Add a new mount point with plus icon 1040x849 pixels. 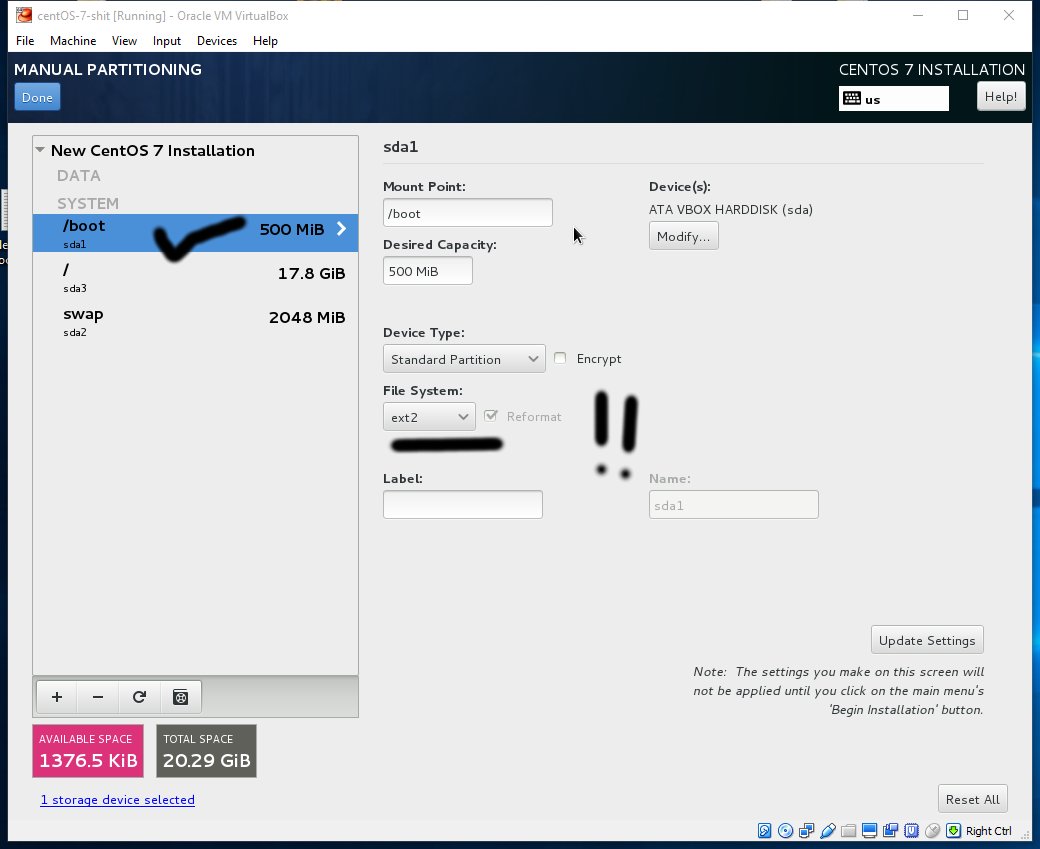point(57,696)
